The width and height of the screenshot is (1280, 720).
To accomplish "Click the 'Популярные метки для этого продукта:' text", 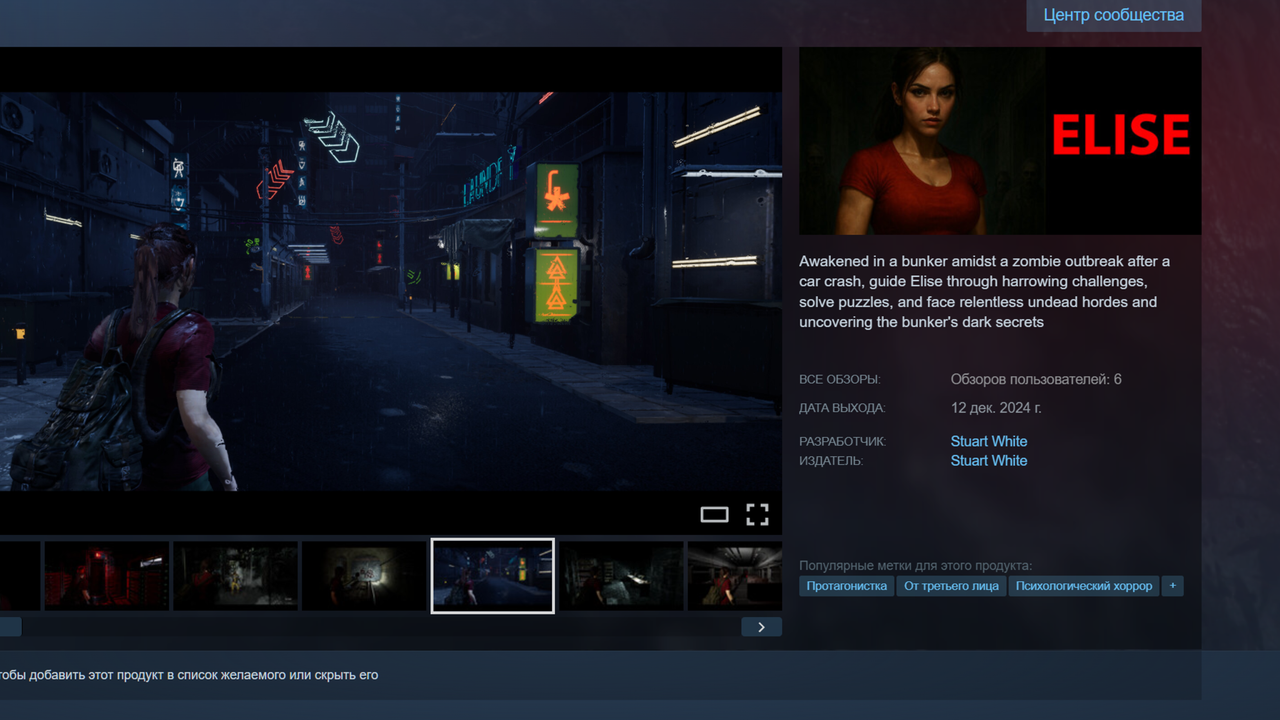I will click(x=915, y=565).
